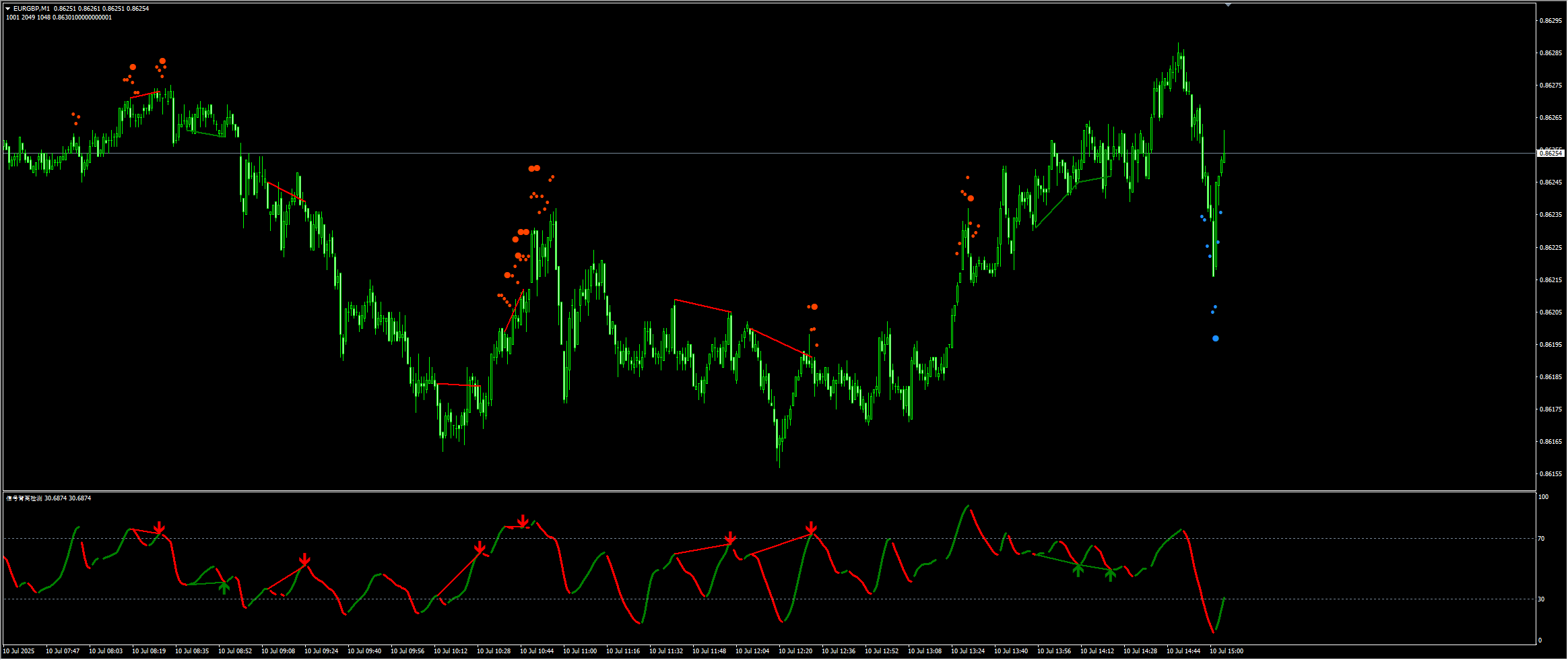Click the 0.86295 price scale label
The image size is (1568, 660).
(x=1551, y=21)
